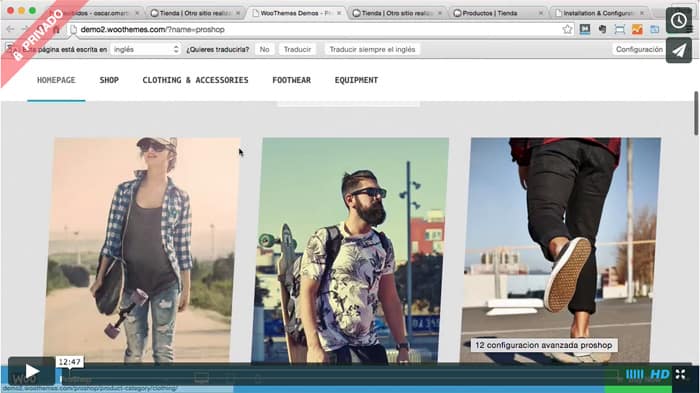
Task: Click the browser home icon
Action: click(56, 29)
